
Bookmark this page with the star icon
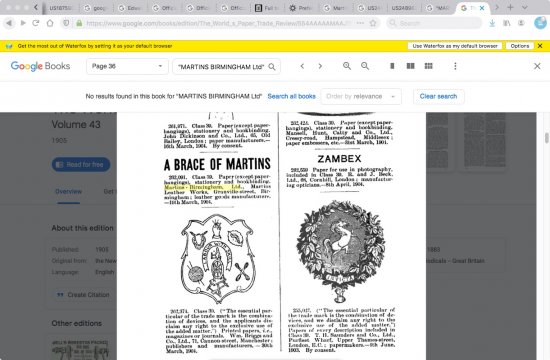point(373,23)
